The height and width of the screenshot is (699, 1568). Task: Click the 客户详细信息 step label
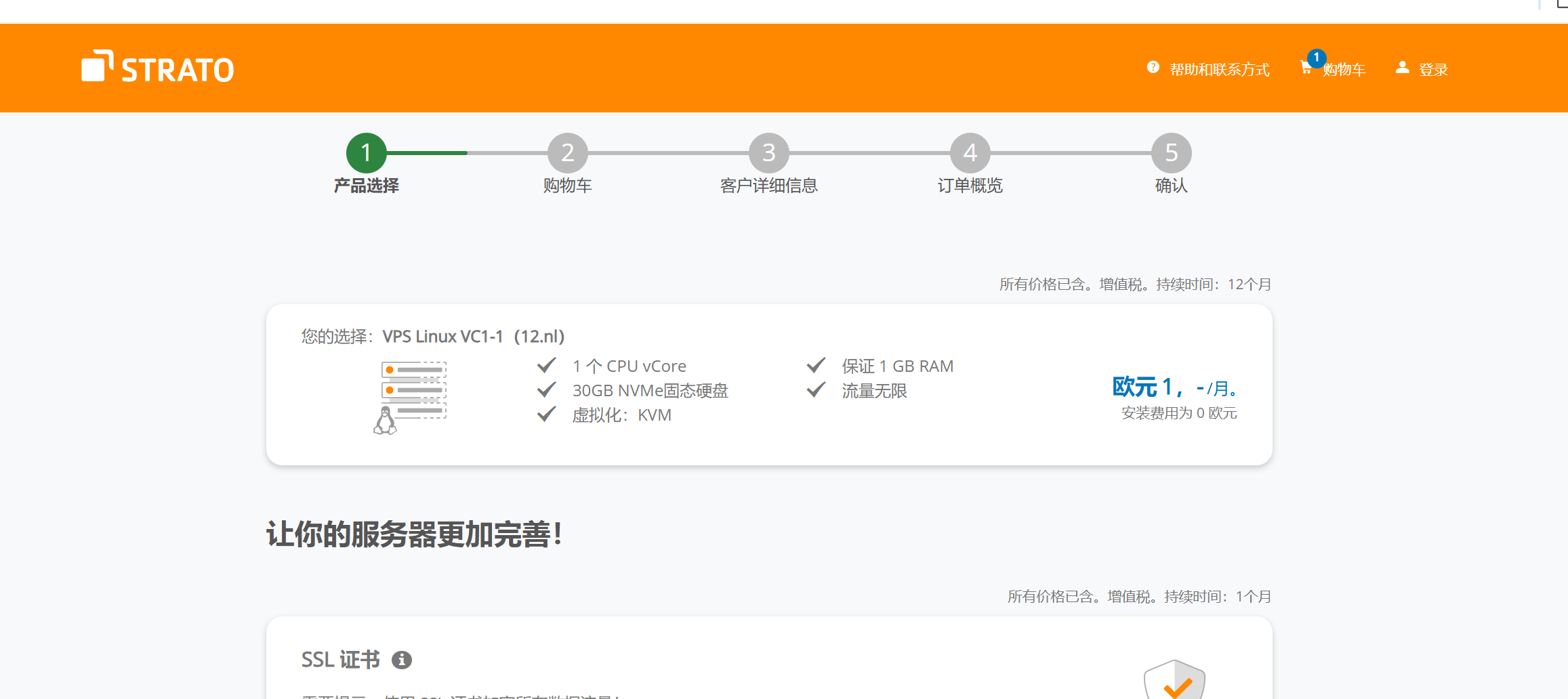click(x=768, y=186)
